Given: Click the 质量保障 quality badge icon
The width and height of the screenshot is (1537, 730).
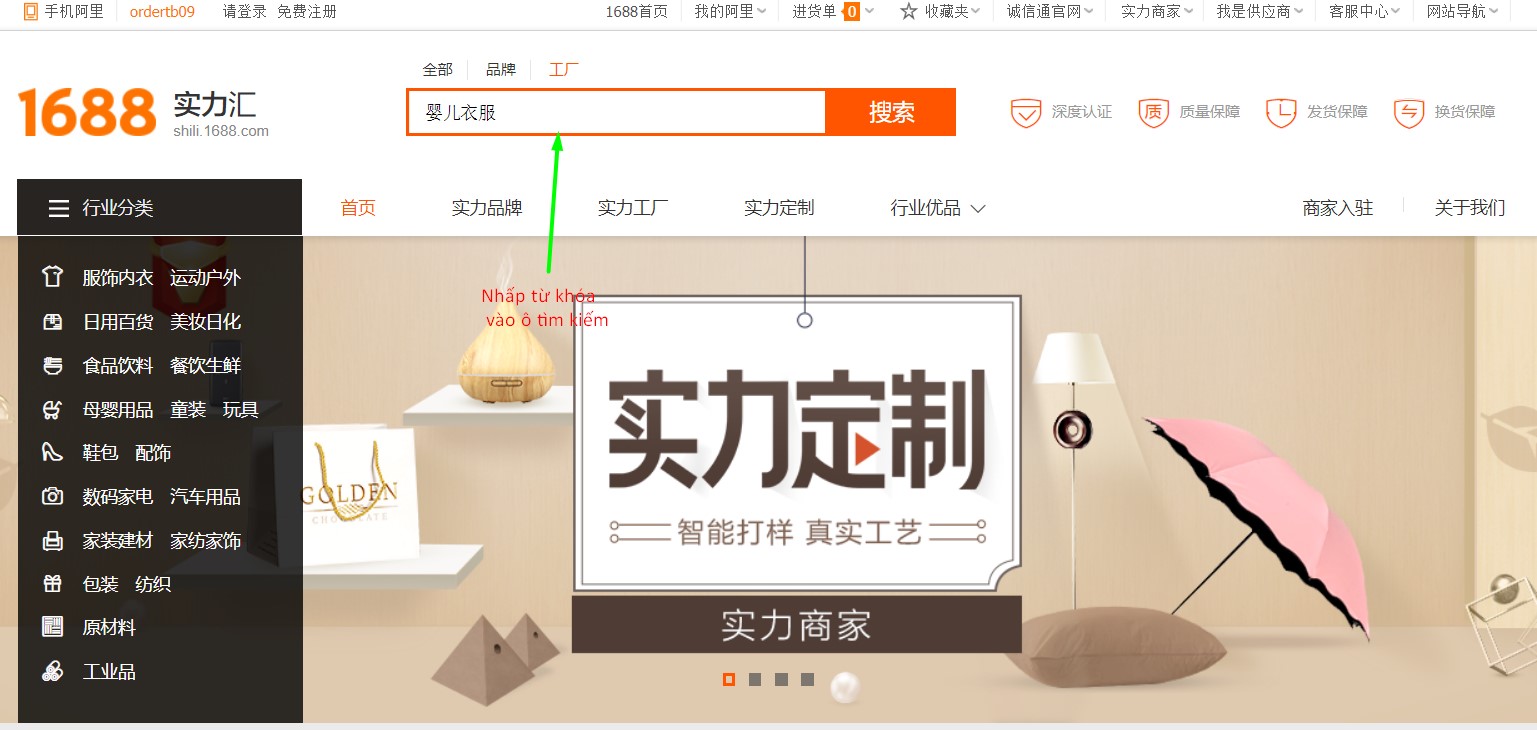Looking at the screenshot, I should pyautogui.click(x=1153, y=113).
